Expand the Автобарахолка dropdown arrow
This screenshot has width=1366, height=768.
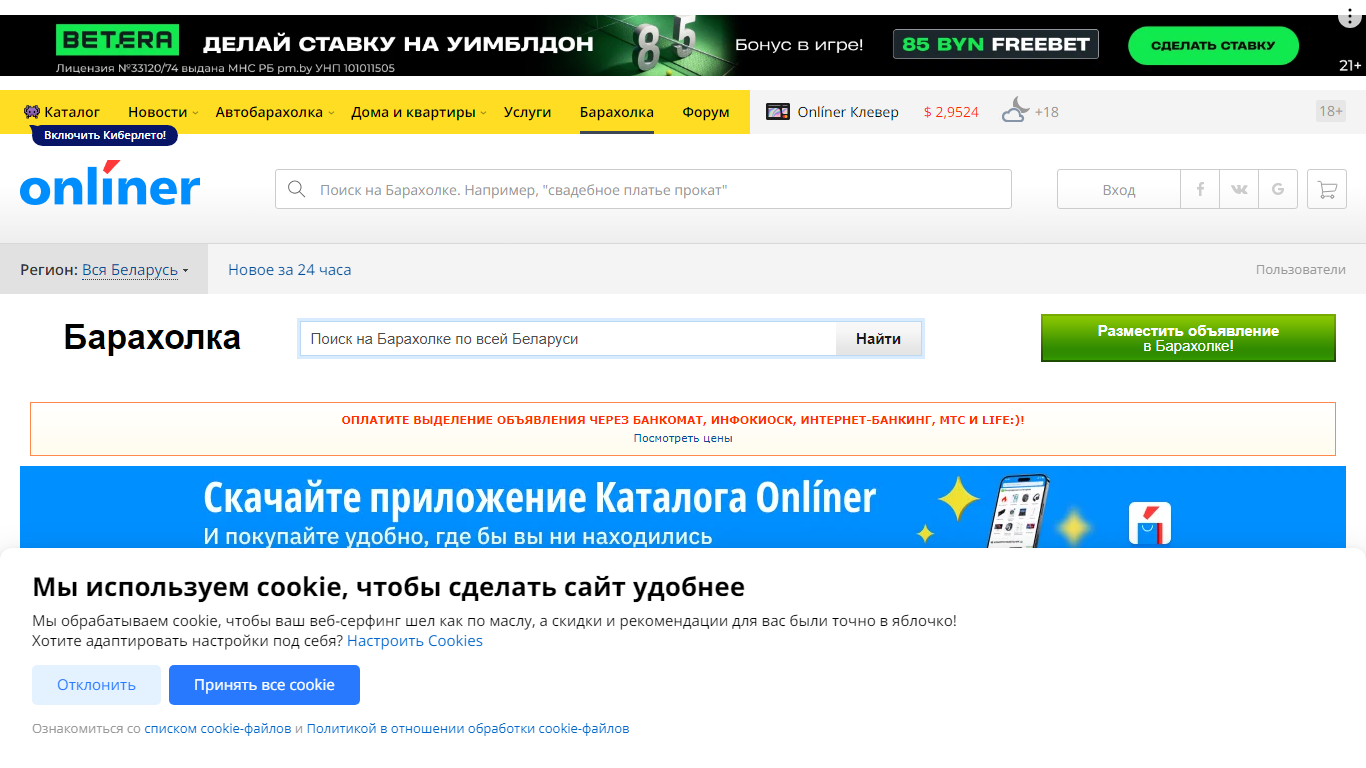coord(331,113)
